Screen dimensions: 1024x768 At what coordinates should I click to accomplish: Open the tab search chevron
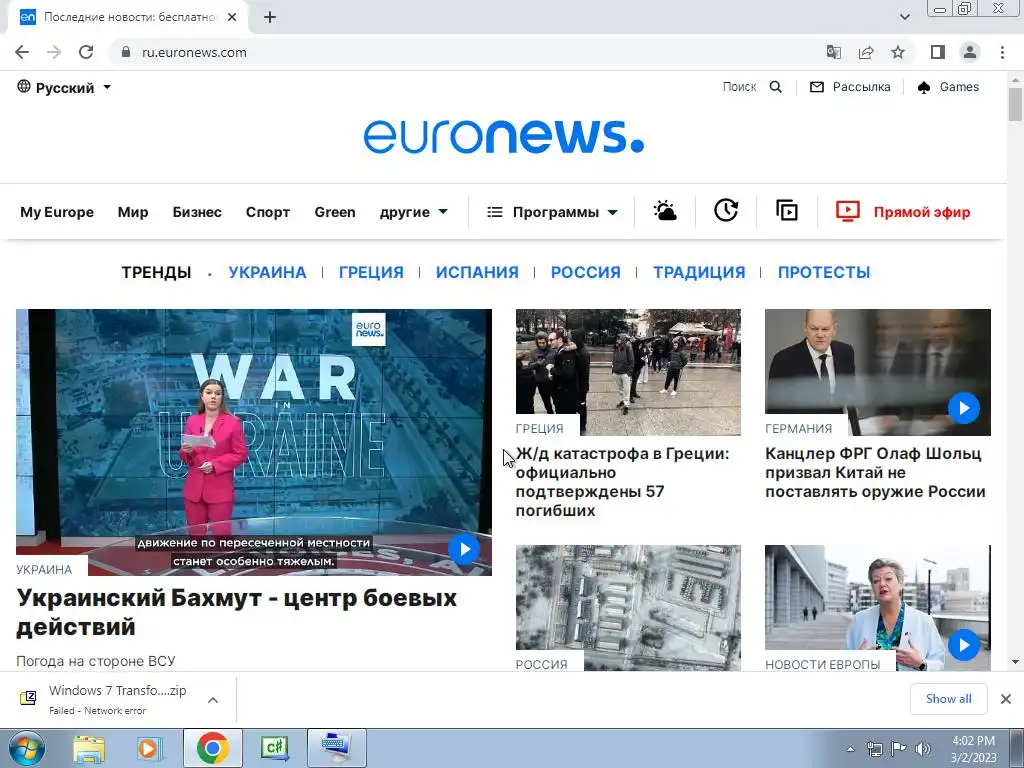click(904, 17)
